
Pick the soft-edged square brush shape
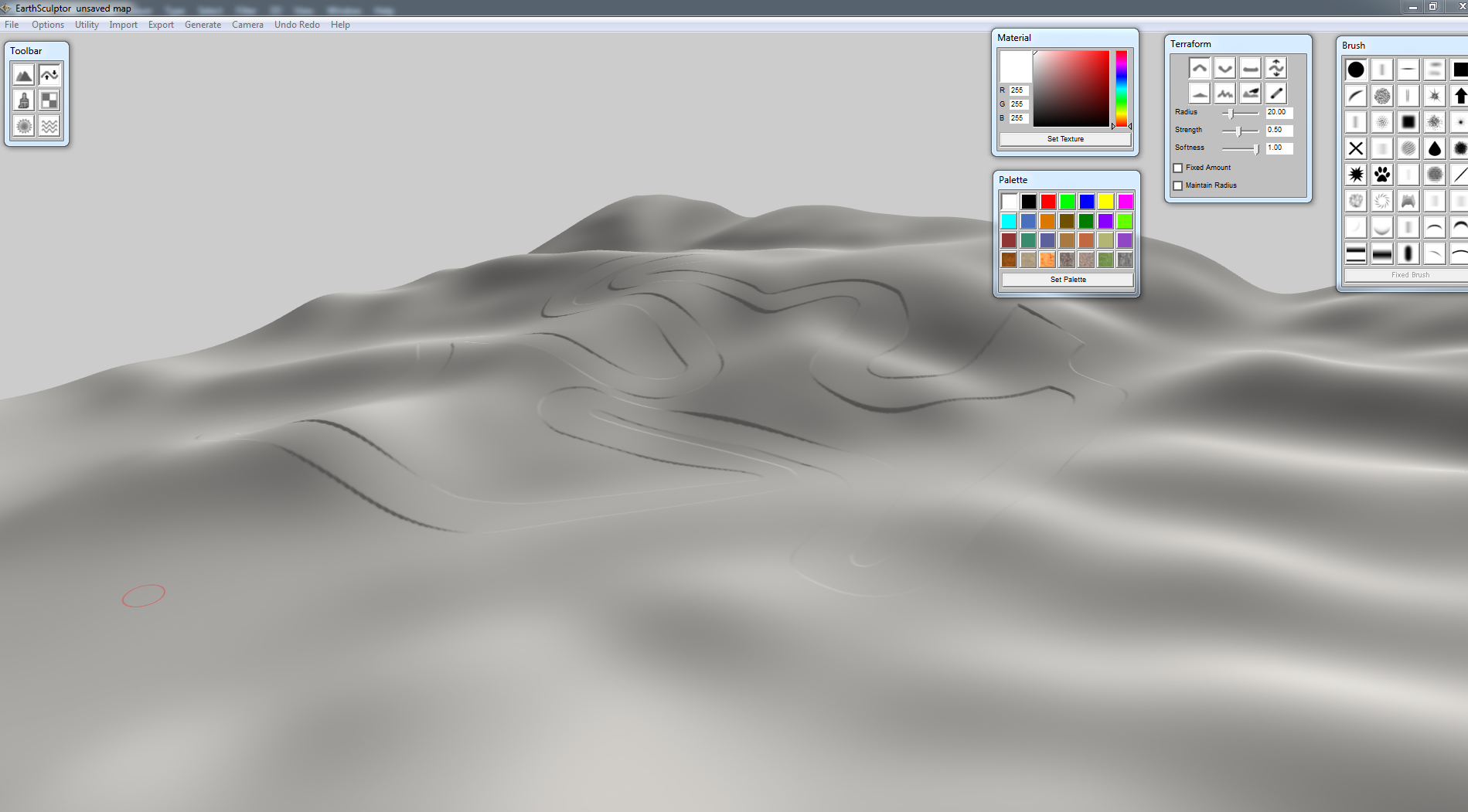pos(1408,122)
